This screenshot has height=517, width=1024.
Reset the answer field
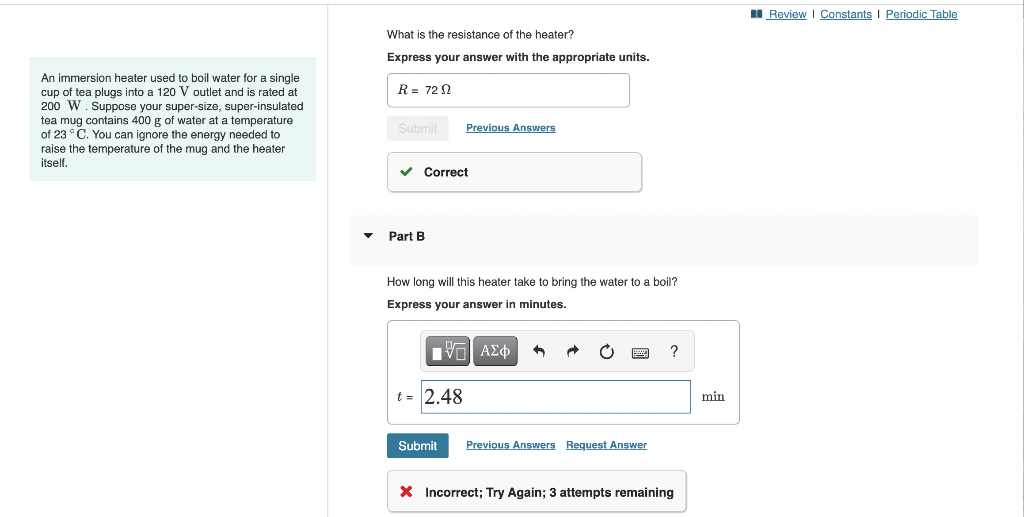(x=607, y=352)
